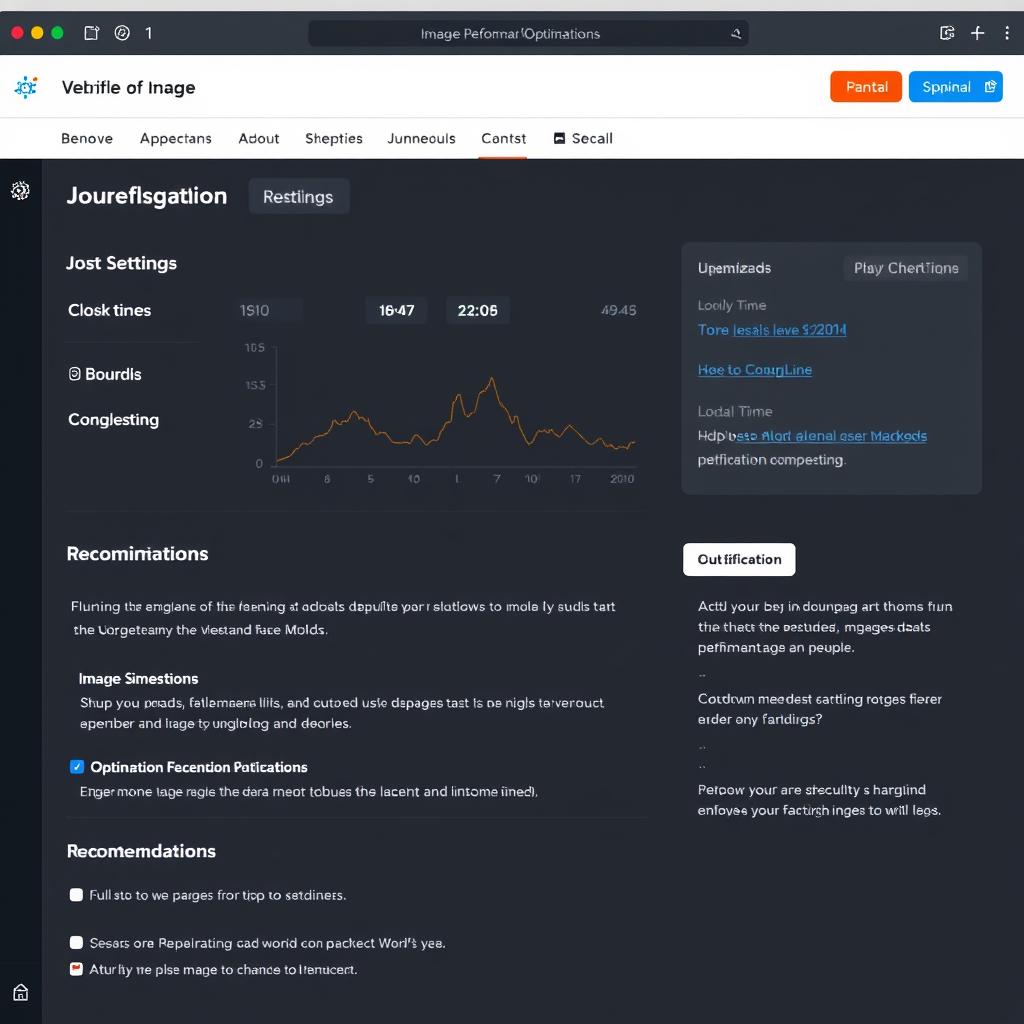Click the Cotdrwn meedest sattling question text
The width and height of the screenshot is (1024, 1024).
click(x=820, y=709)
